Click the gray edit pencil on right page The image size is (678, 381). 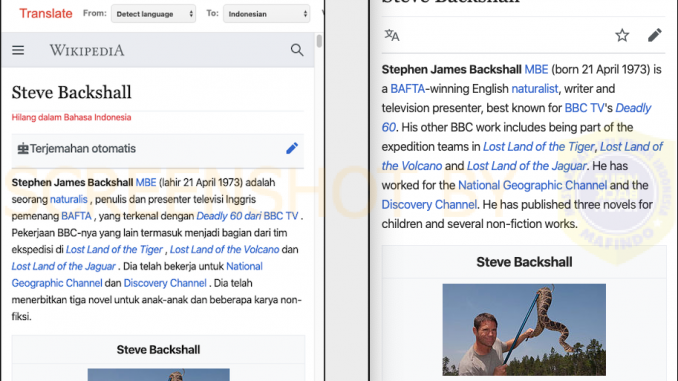[655, 35]
